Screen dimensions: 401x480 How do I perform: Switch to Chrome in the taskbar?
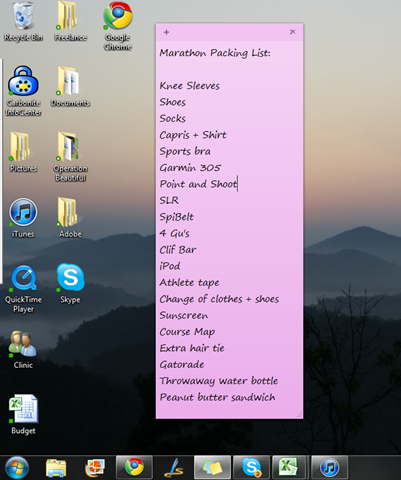[x=134, y=467]
